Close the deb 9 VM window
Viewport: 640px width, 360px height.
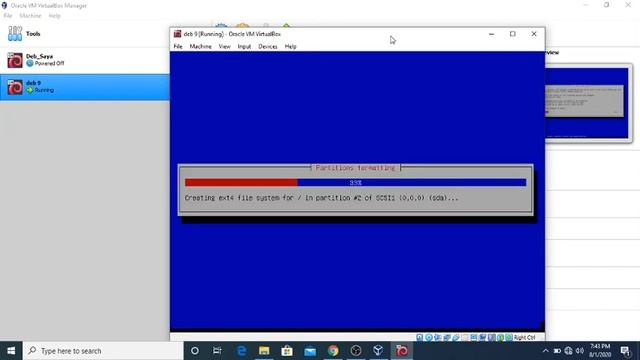click(x=534, y=34)
